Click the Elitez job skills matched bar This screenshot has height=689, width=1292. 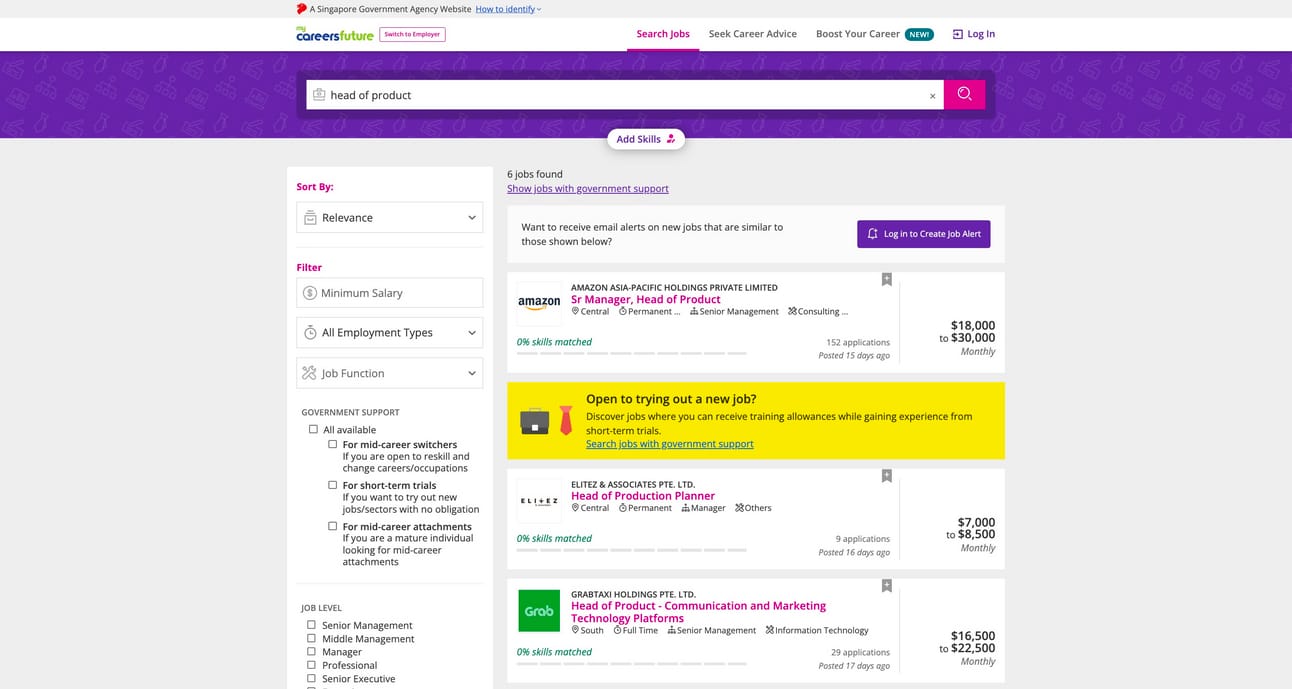pos(631,550)
